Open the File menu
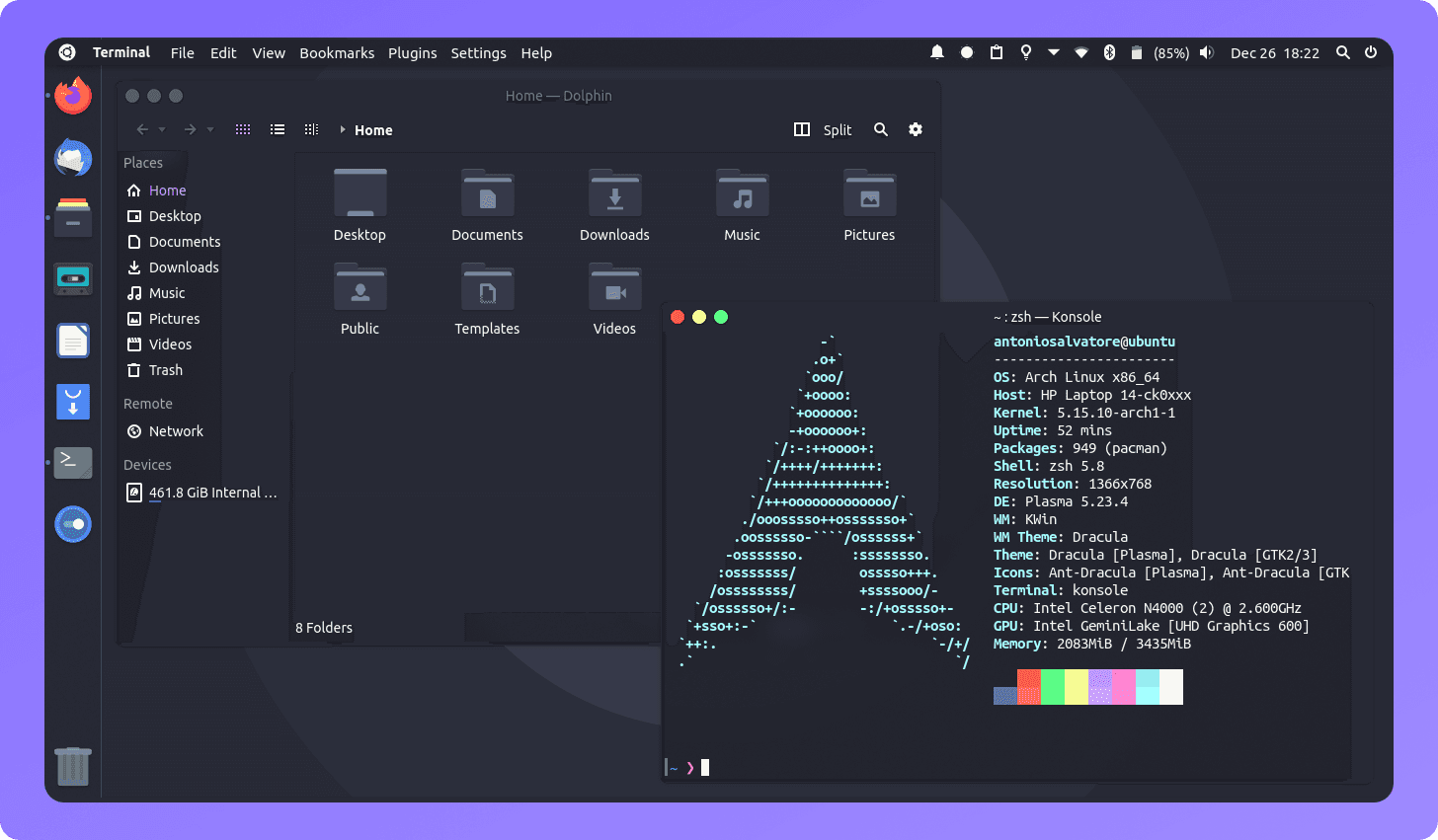The image size is (1438, 840). pos(182,53)
